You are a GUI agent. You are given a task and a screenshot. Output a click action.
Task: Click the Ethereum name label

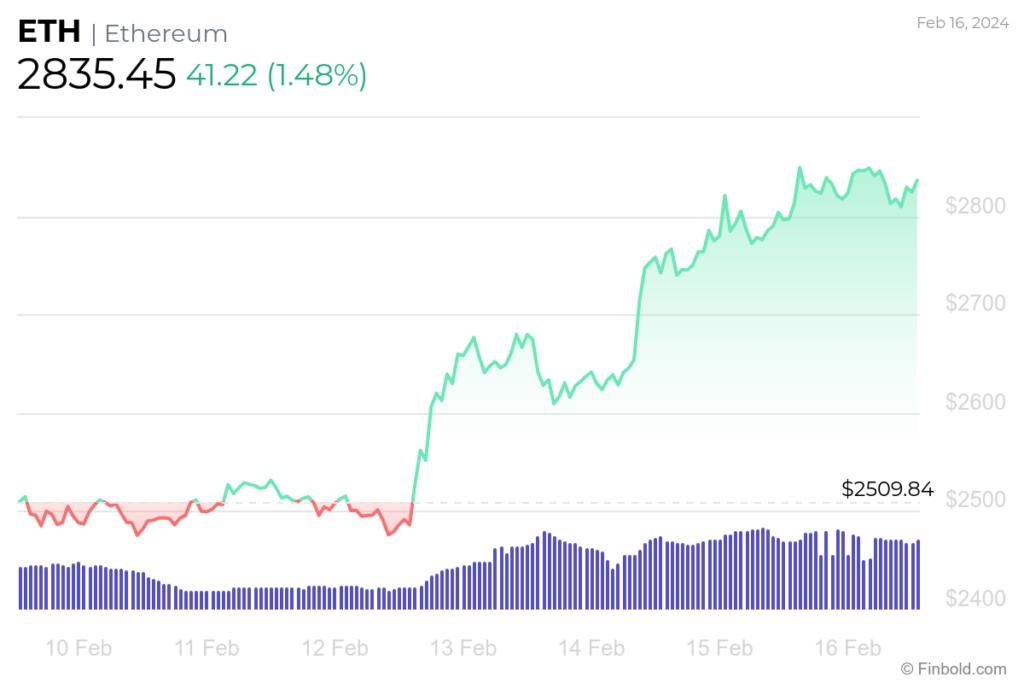coord(166,34)
